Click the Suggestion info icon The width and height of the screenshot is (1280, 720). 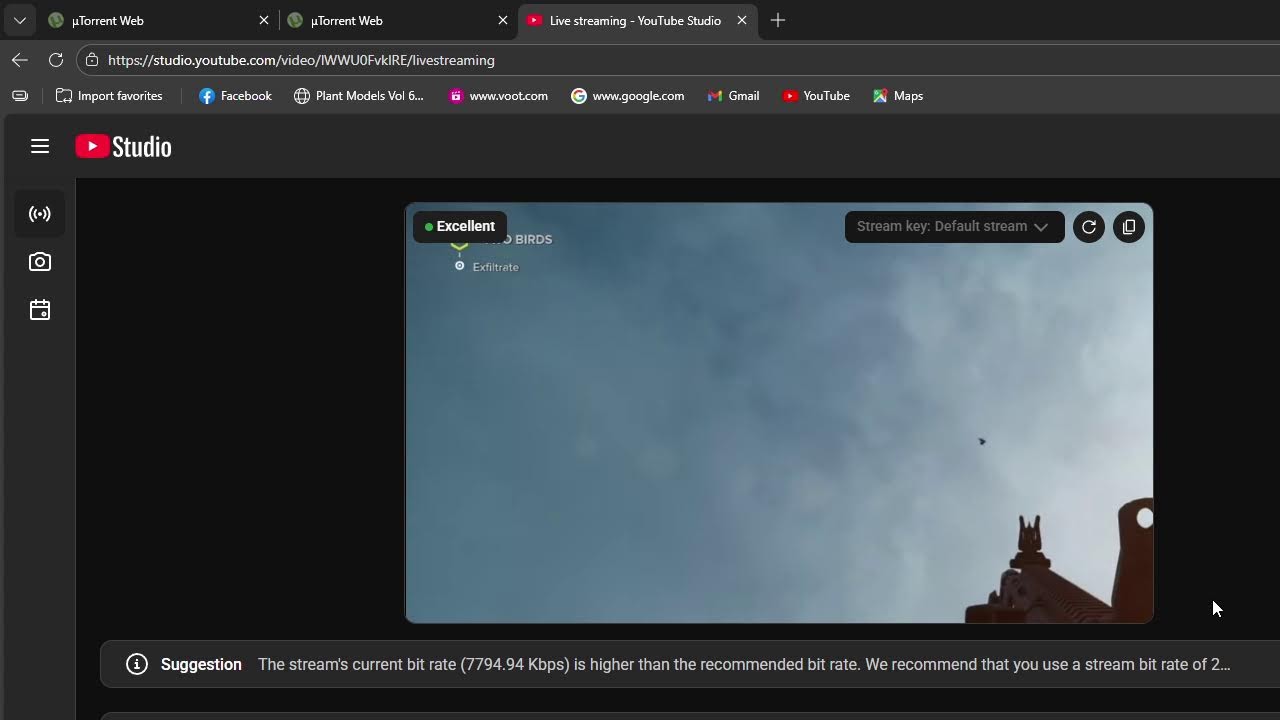tap(138, 664)
